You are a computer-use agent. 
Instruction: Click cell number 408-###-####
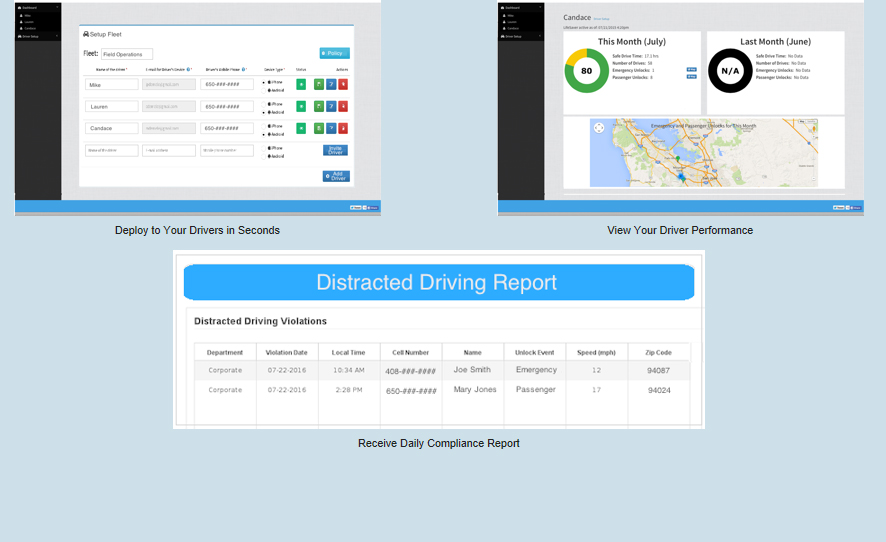(410, 371)
